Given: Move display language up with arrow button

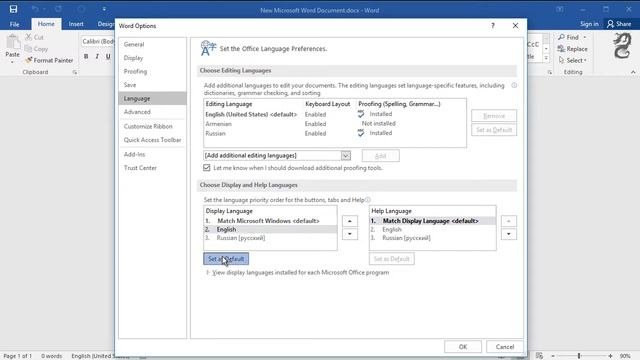Looking at the screenshot, I should point(350,221).
